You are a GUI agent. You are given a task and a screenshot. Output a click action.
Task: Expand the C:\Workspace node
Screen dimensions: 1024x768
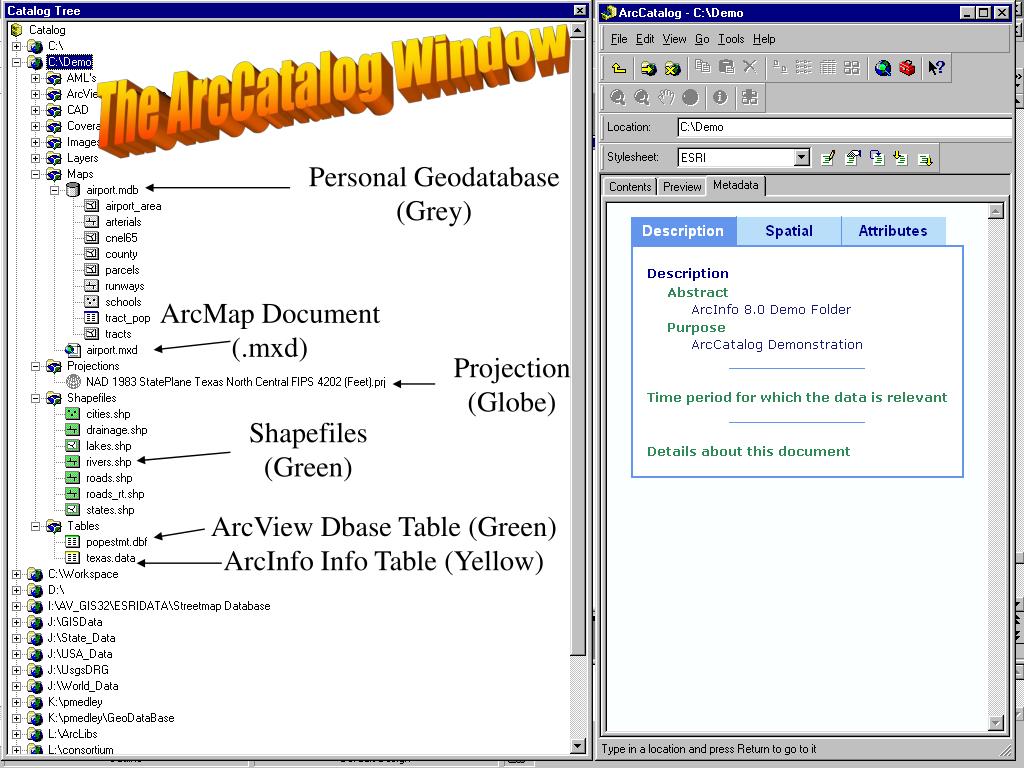tap(17, 574)
